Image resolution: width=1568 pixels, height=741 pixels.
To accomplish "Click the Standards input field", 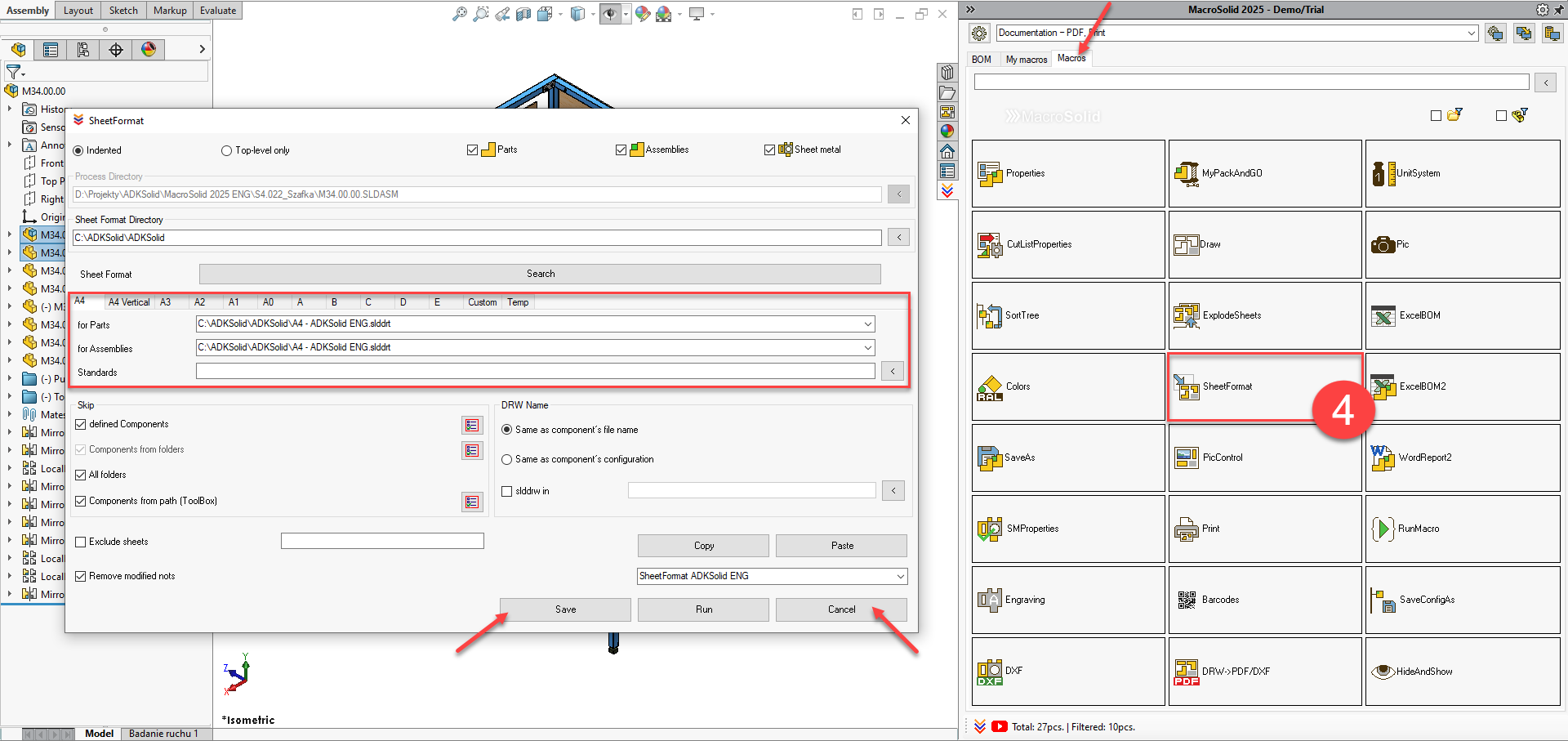I will click(535, 372).
